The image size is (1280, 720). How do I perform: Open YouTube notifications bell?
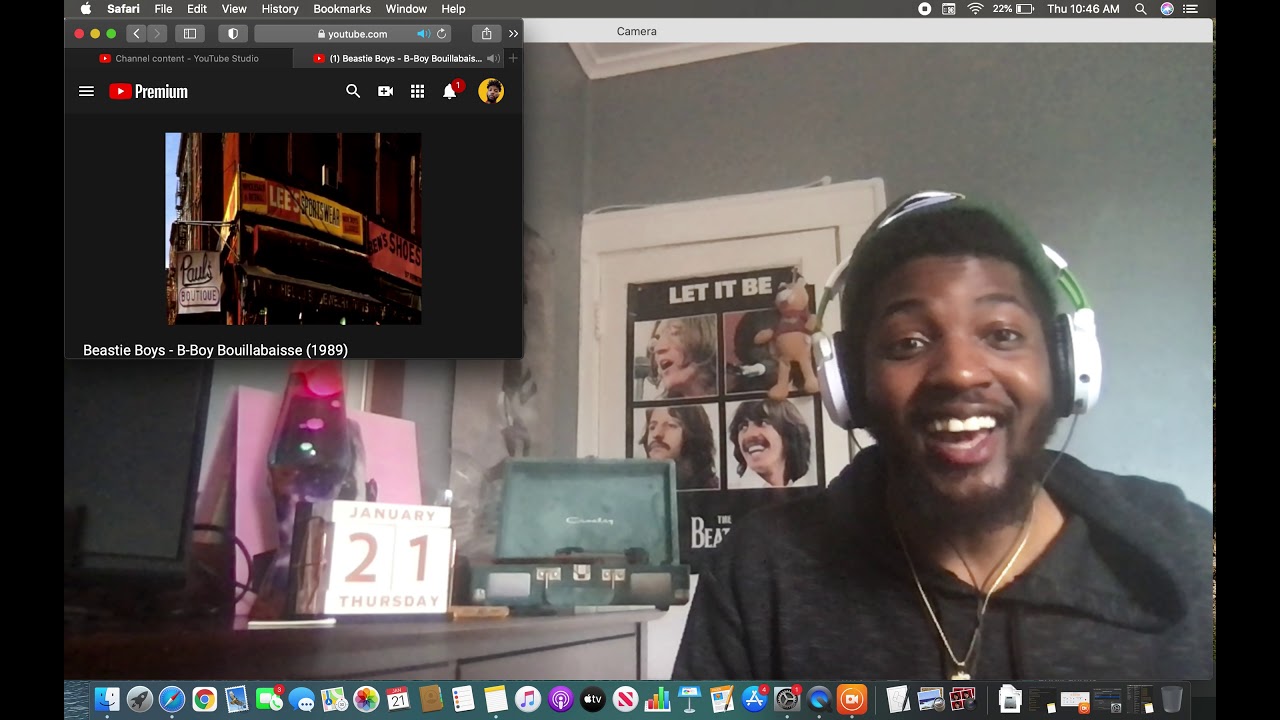[450, 91]
